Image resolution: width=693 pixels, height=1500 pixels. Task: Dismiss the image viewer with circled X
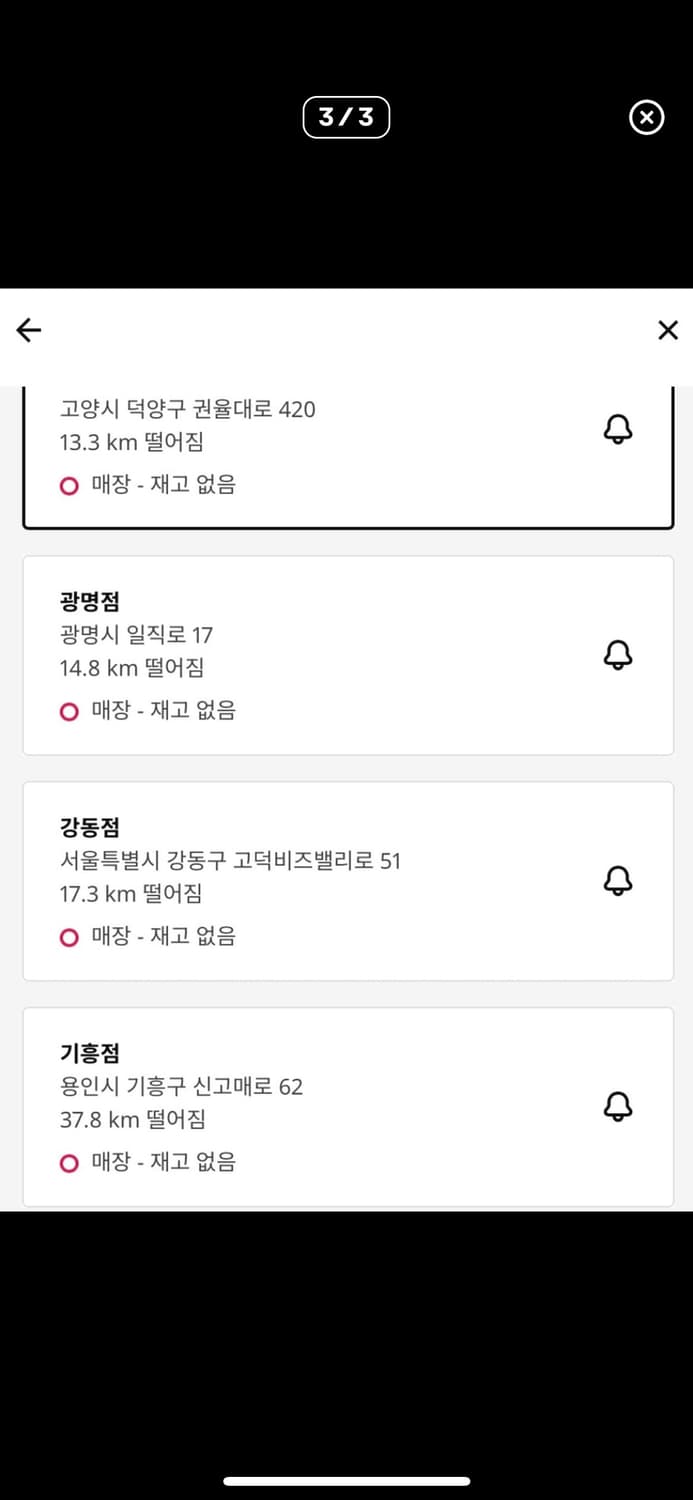point(646,118)
